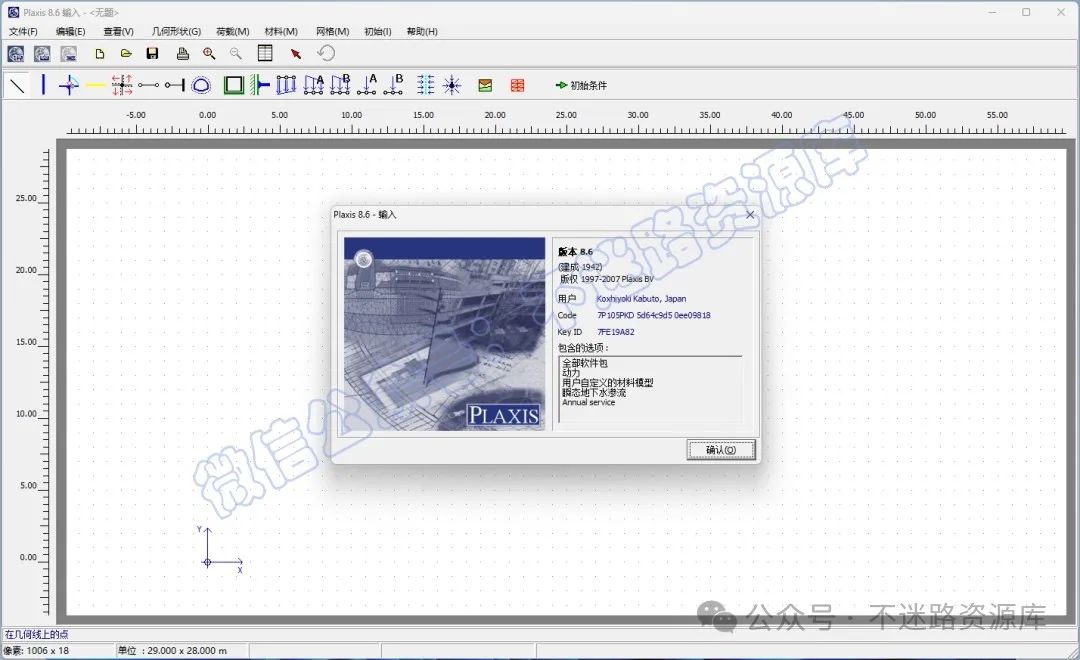The image size is (1080, 660).
Task: Select the interface tool with red arrows
Action: (x=122, y=85)
